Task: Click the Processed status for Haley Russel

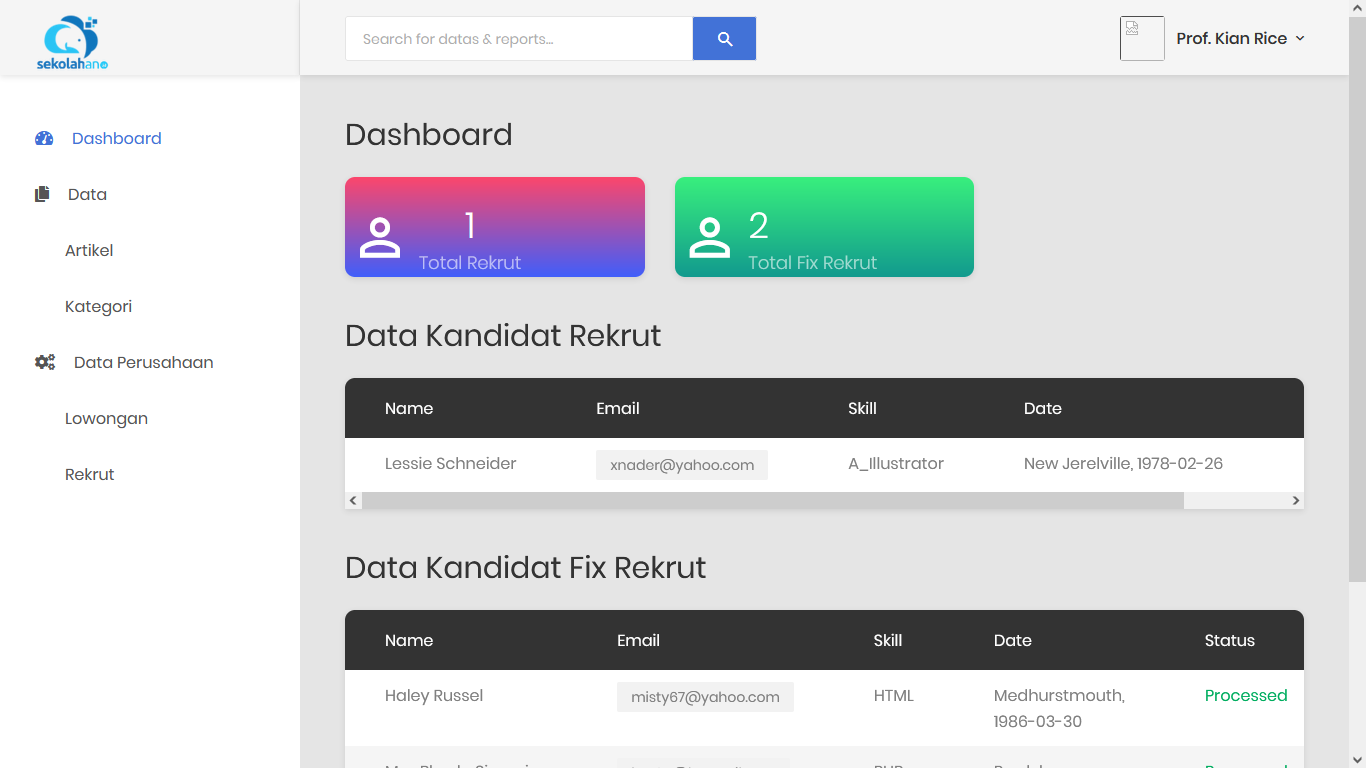Action: pos(1245,696)
